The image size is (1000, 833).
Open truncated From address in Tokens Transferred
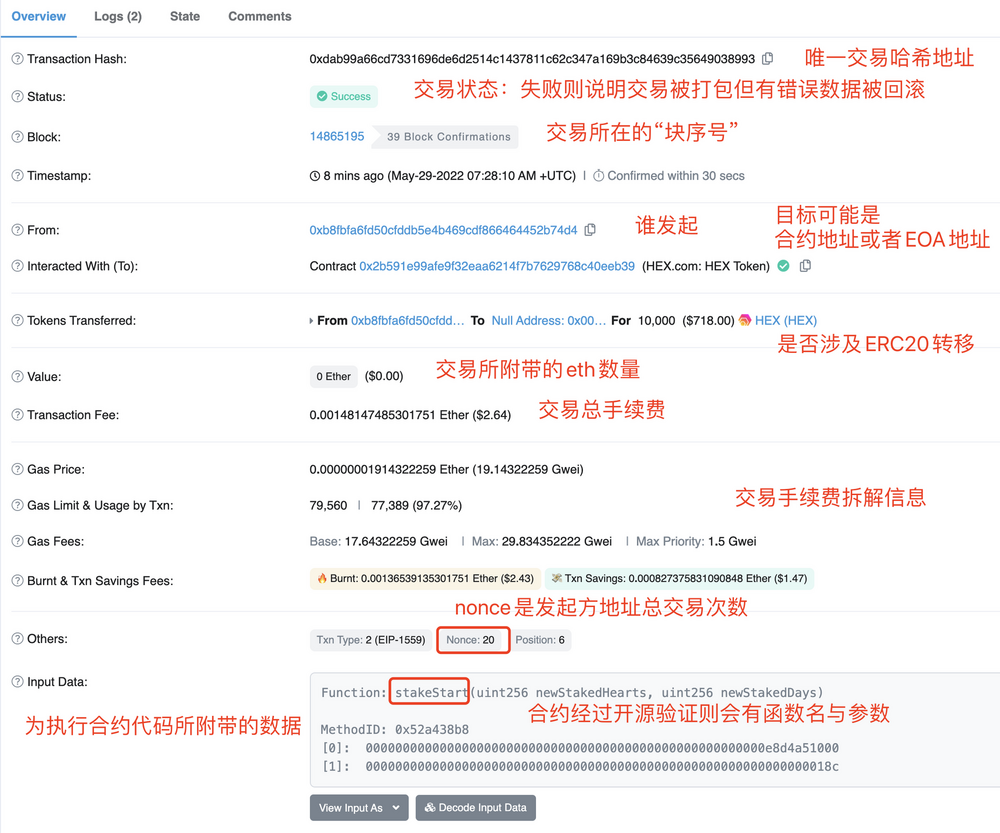(408, 320)
